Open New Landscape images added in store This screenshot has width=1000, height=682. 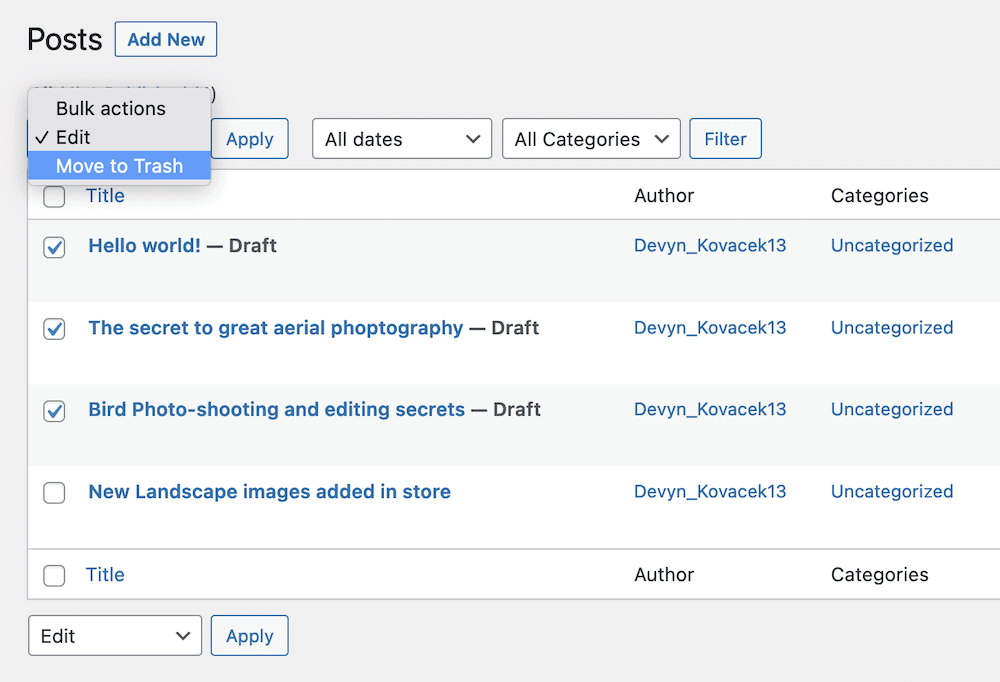[269, 491]
